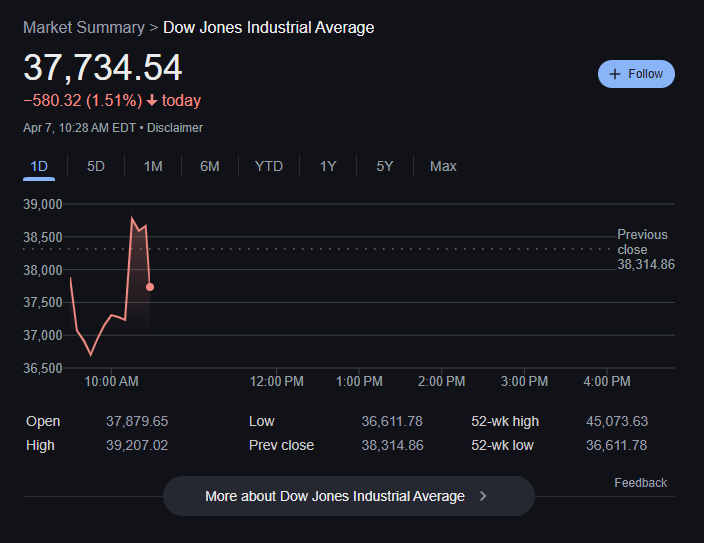
Task: Select the 1D time range tab
Action: point(39,166)
